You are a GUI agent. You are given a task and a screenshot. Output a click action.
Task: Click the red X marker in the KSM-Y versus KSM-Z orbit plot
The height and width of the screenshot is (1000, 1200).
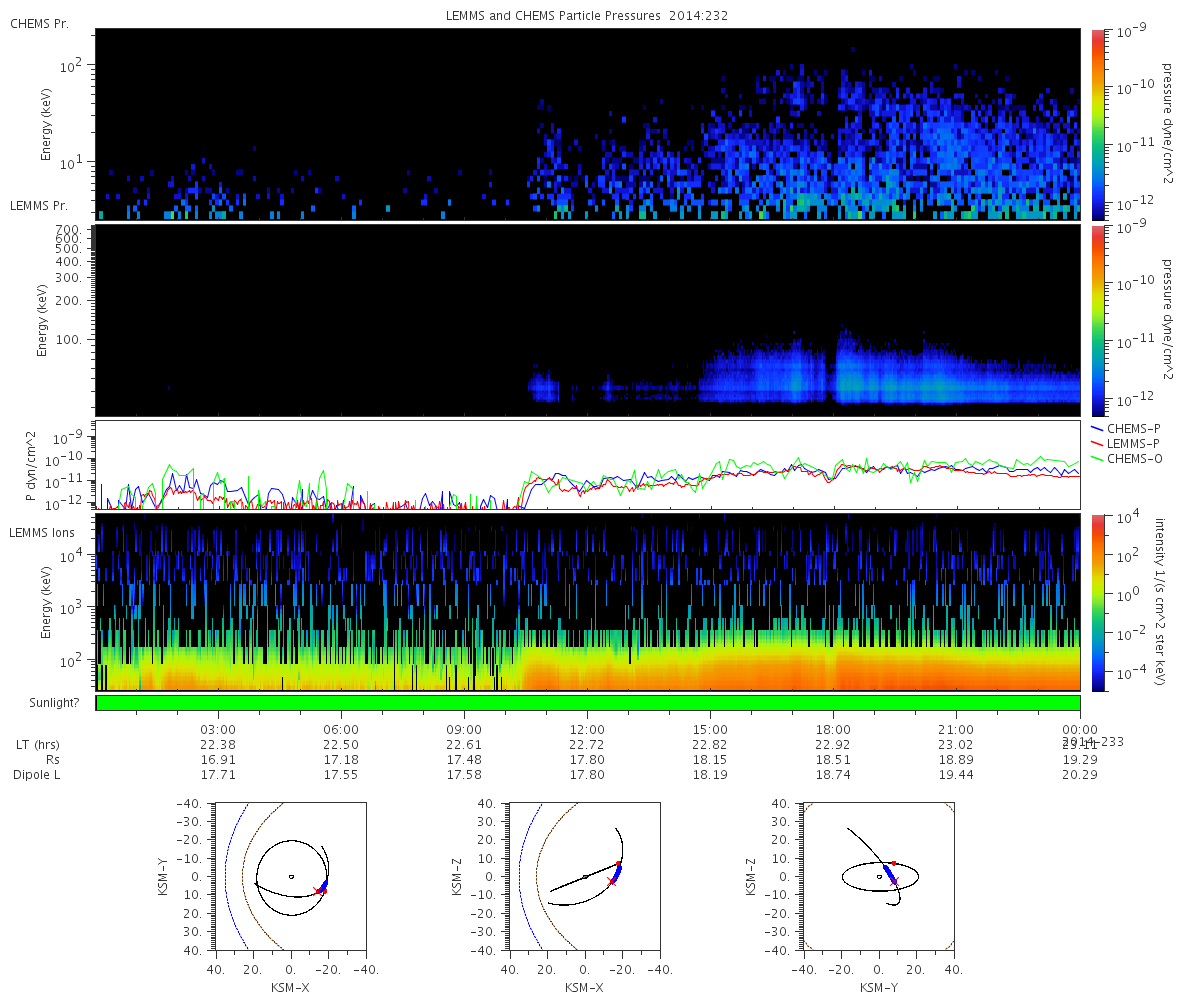pyautogui.click(x=894, y=880)
